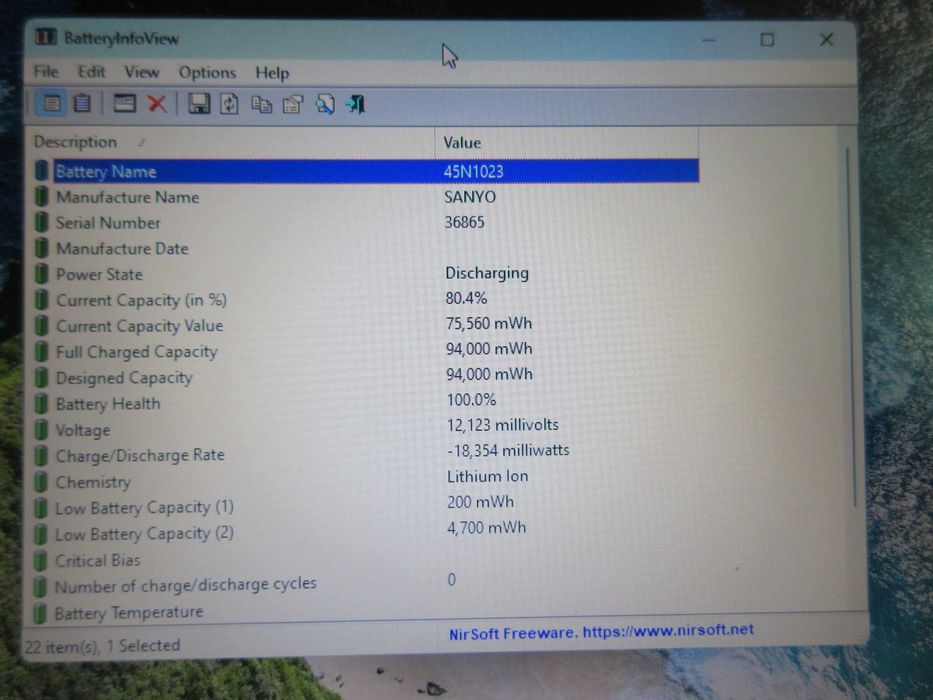
Task: Select the Battery Name row label
Action: [x=106, y=171]
